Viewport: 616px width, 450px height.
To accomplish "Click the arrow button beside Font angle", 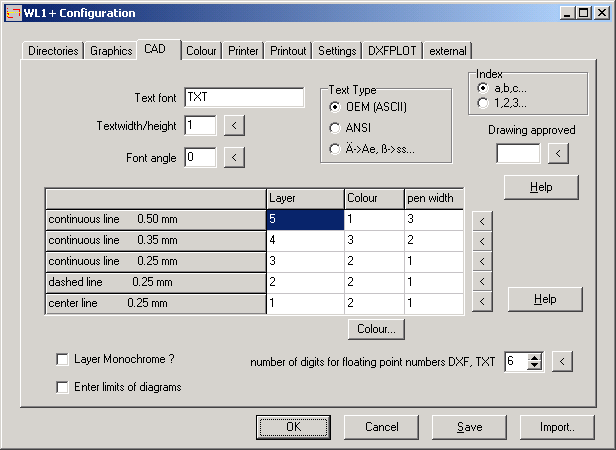I will point(233,157).
